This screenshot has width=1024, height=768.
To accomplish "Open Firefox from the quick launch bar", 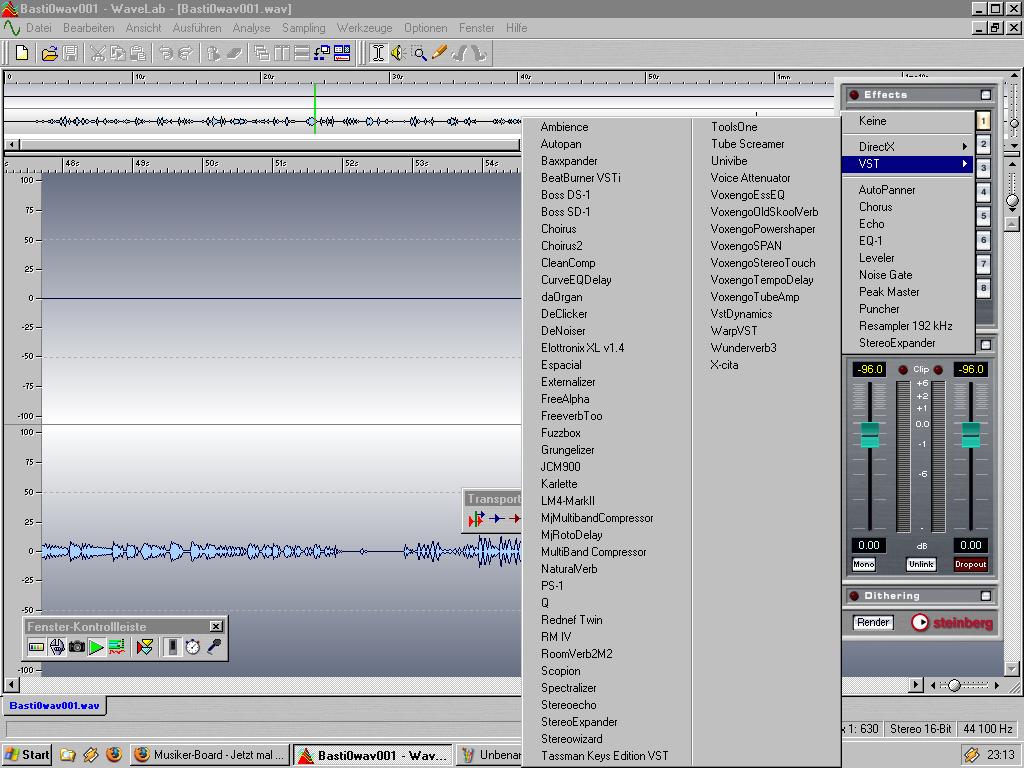I will pyautogui.click(x=114, y=755).
